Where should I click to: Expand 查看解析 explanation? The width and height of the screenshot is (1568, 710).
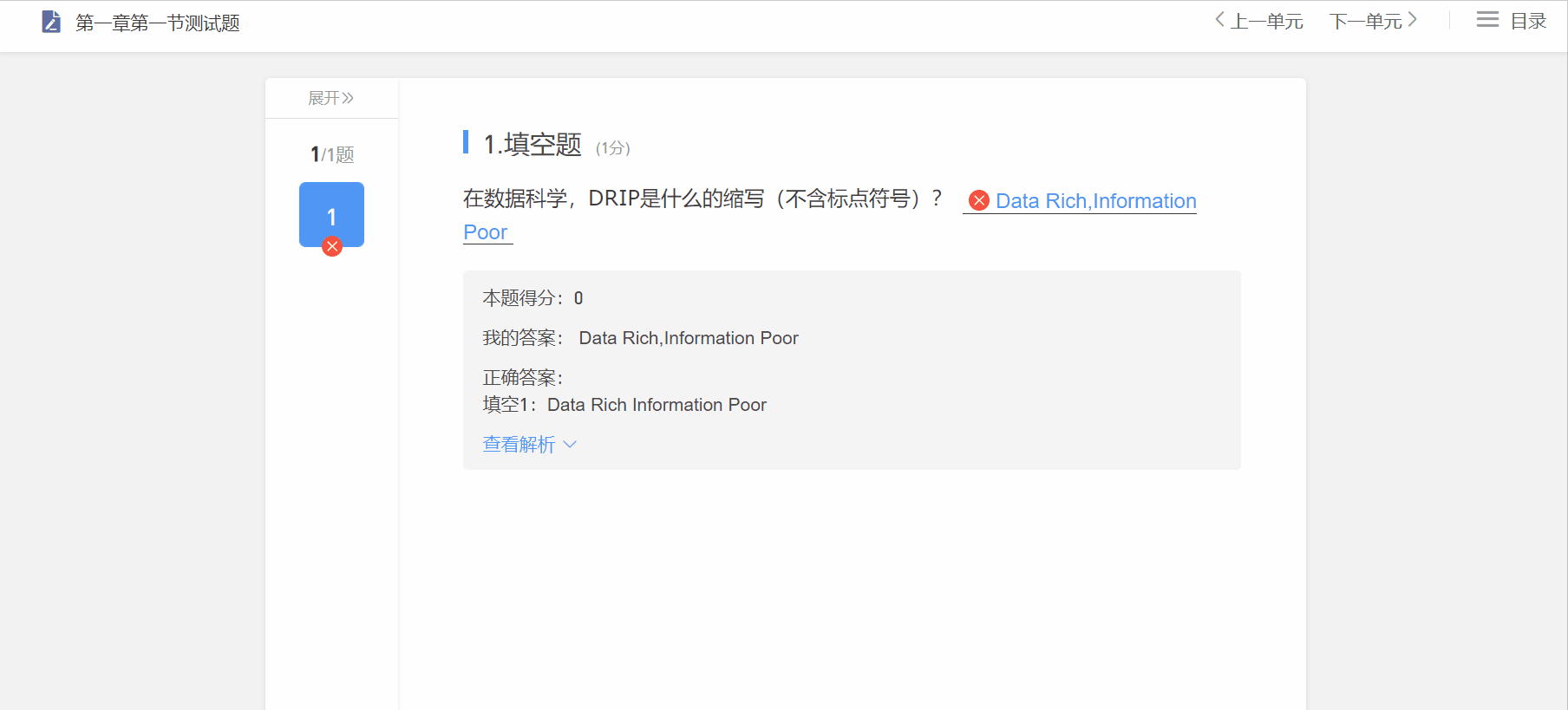pos(529,445)
